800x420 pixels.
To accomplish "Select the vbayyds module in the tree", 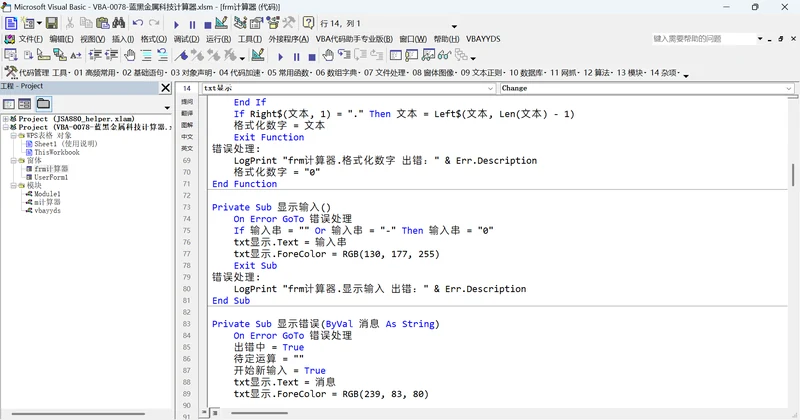I will [x=47, y=210].
